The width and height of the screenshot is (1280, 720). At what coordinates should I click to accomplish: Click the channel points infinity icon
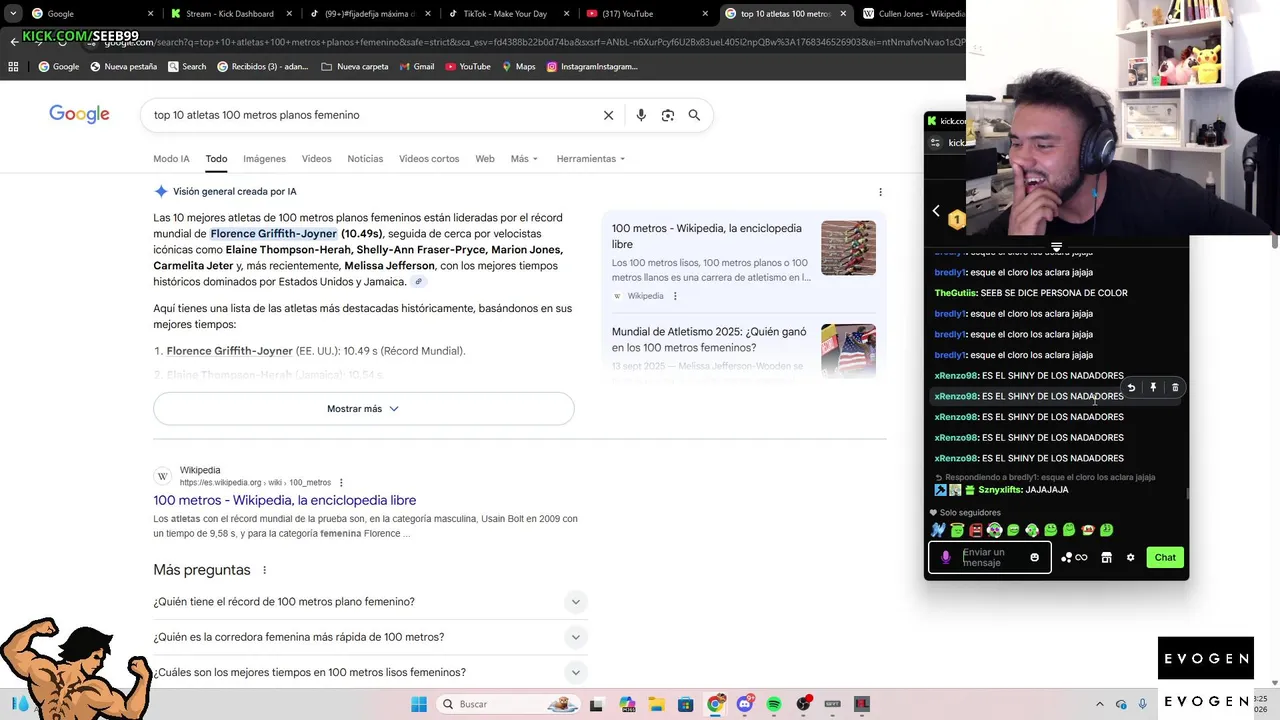(x=1081, y=558)
